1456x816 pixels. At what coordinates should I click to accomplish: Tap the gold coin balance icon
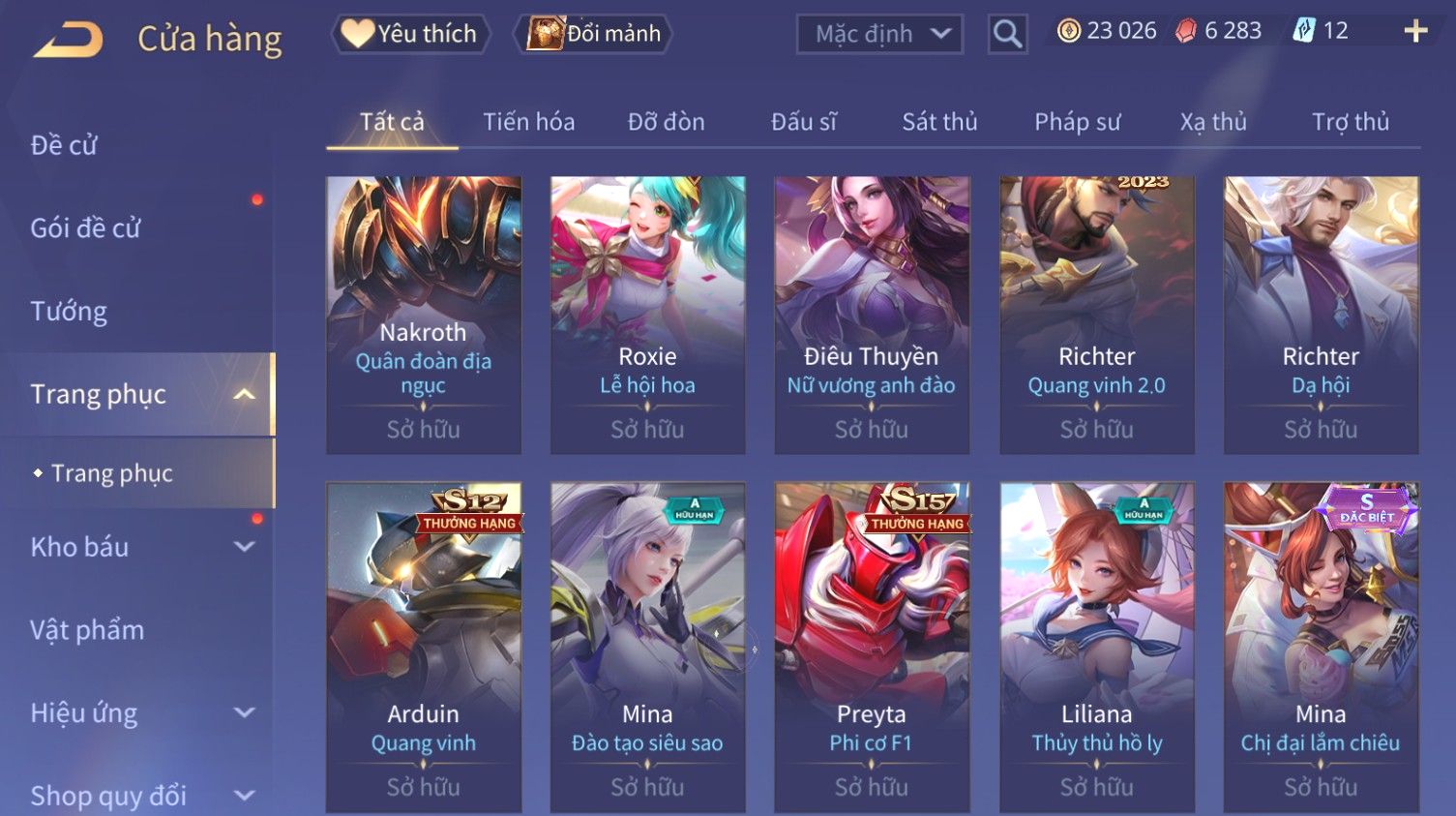[1068, 31]
